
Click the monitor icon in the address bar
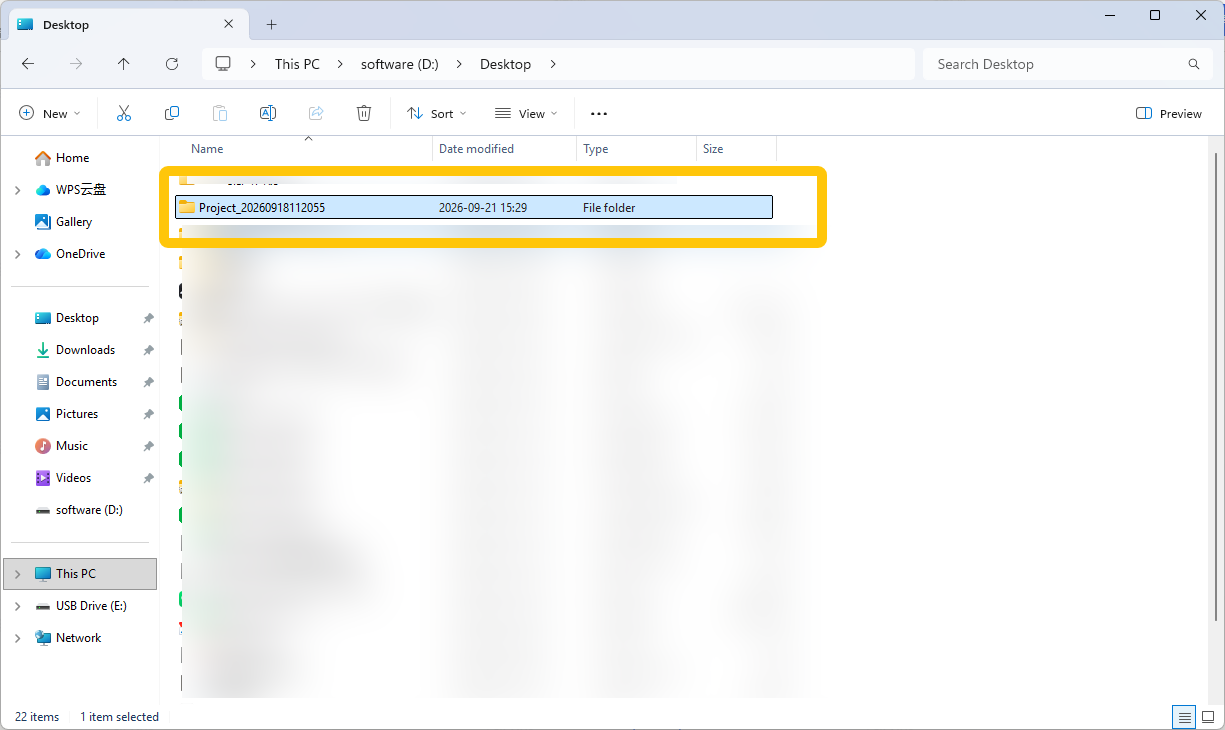click(223, 64)
